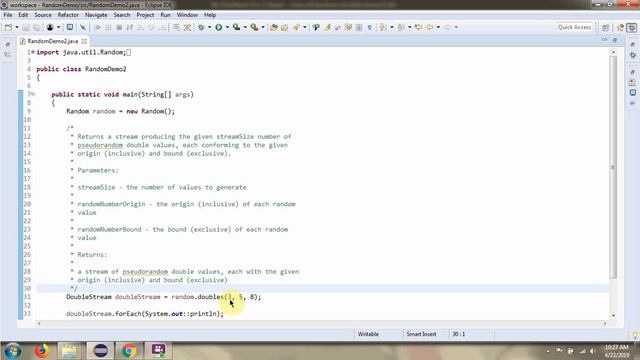Open the Run menu

pos(165,15)
